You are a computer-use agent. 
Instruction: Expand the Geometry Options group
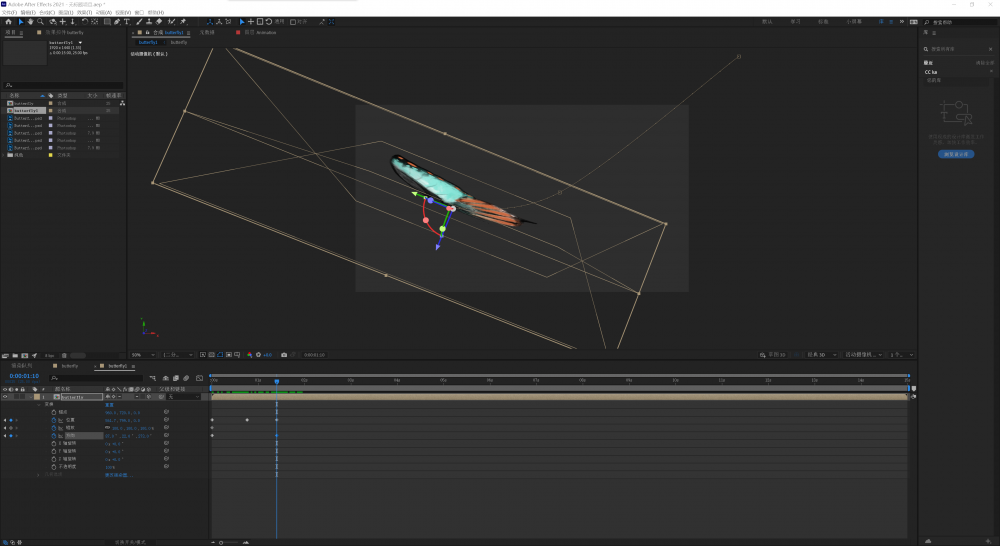point(38,475)
